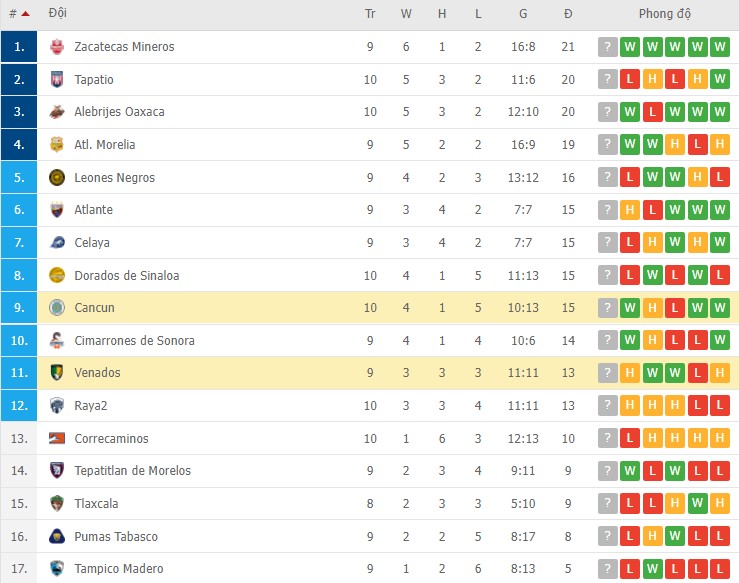739x583 pixels.
Task: Open the Atl. Morelia team link
Action: coord(104,145)
